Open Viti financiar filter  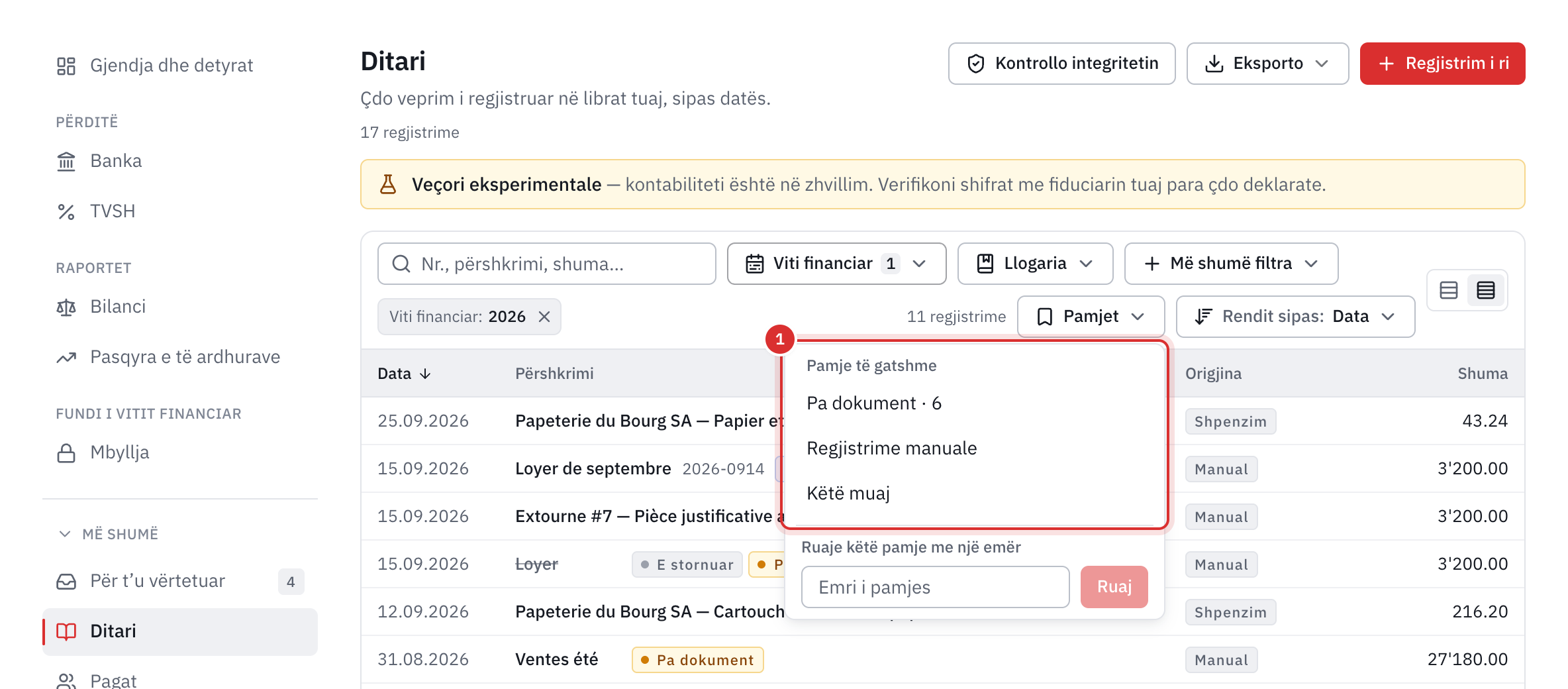pyautogui.click(x=836, y=264)
